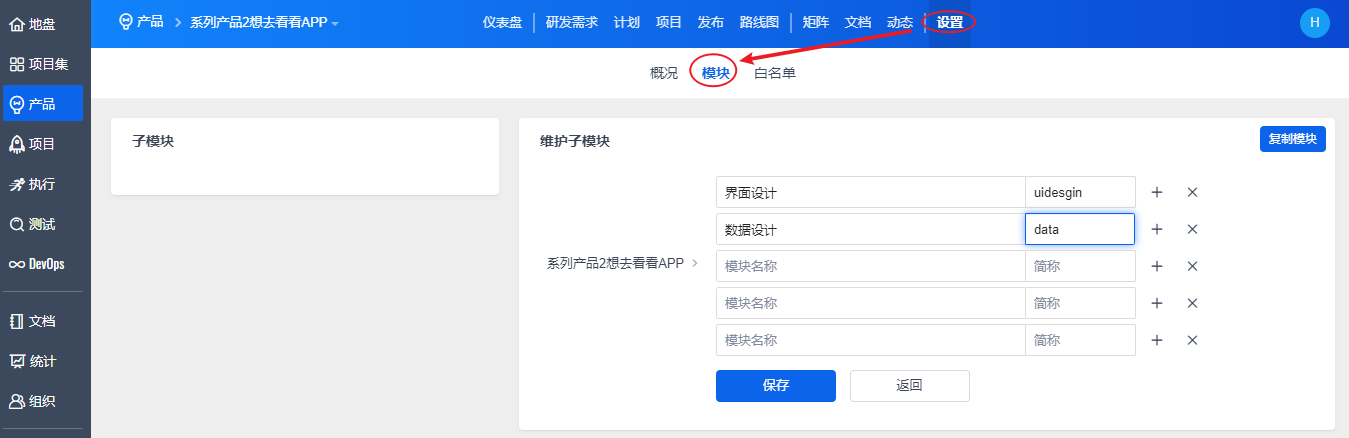Switch to the 白名单 tab
The width and height of the screenshot is (1349, 438).
click(x=775, y=73)
